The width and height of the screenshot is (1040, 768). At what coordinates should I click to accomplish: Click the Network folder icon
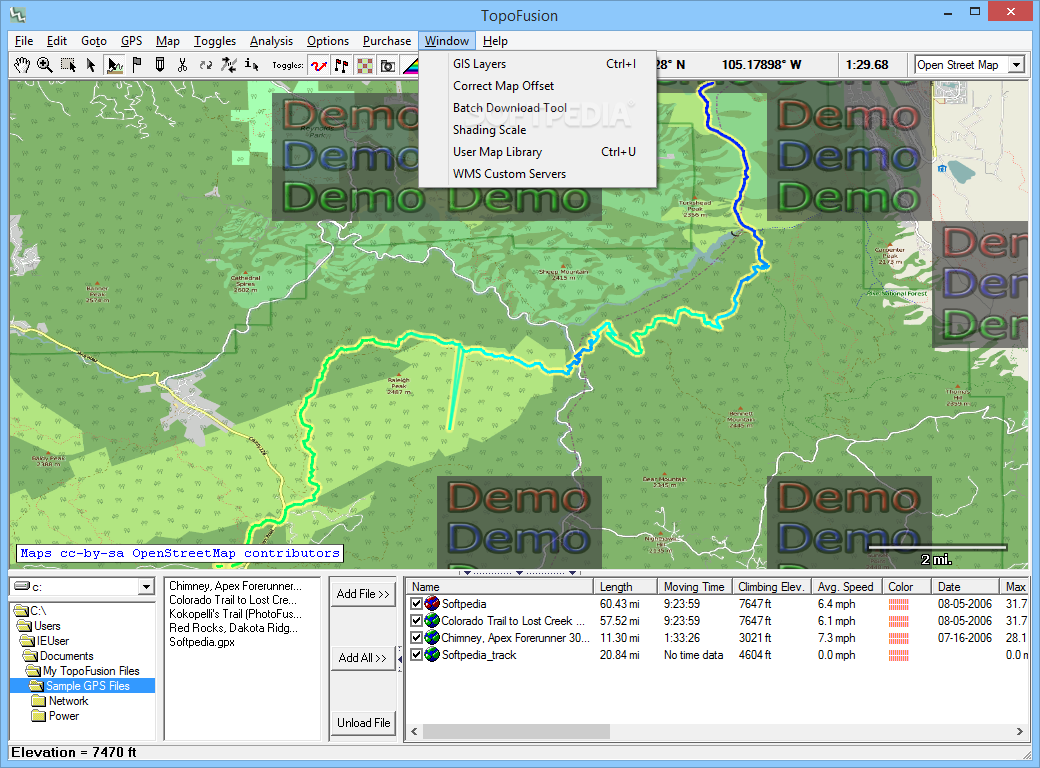[38, 701]
